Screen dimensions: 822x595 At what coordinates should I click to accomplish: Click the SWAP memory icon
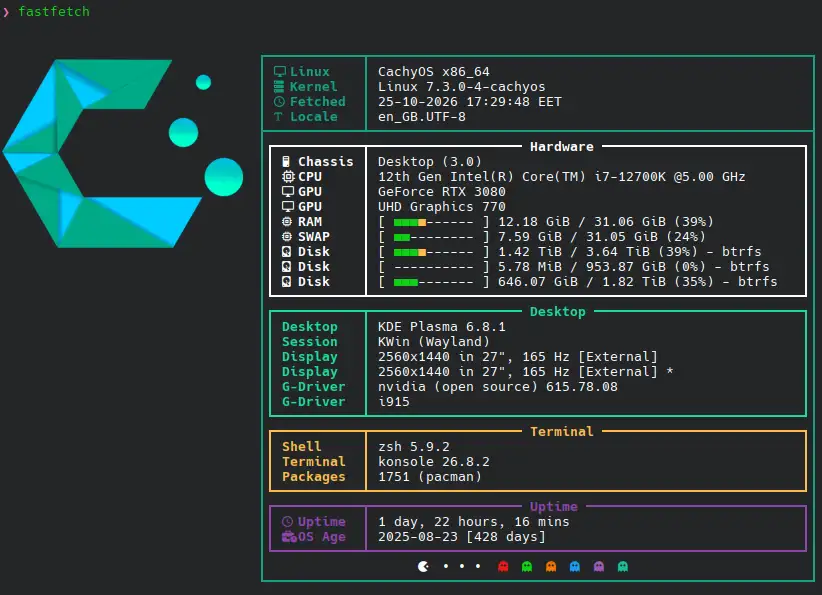287,237
